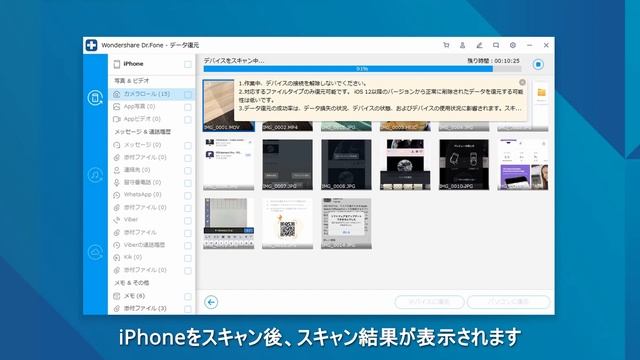Click the パソコンに復元 button
Image resolution: width=640 pixels, height=360 pixels.
509,302
